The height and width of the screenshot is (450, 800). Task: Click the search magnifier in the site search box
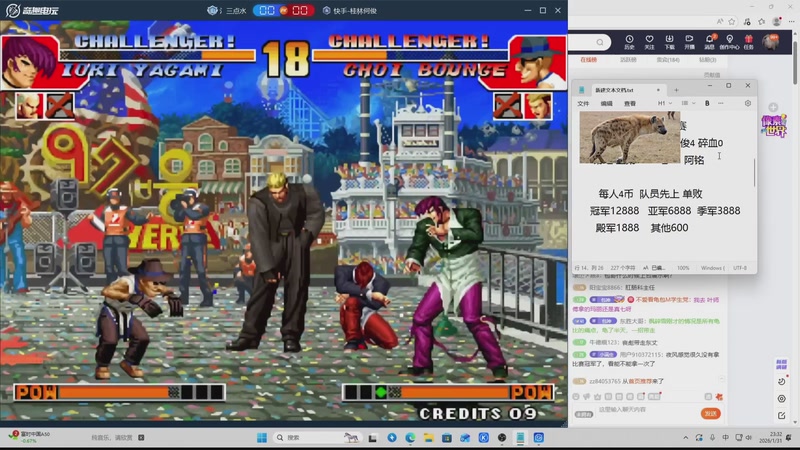(600, 42)
